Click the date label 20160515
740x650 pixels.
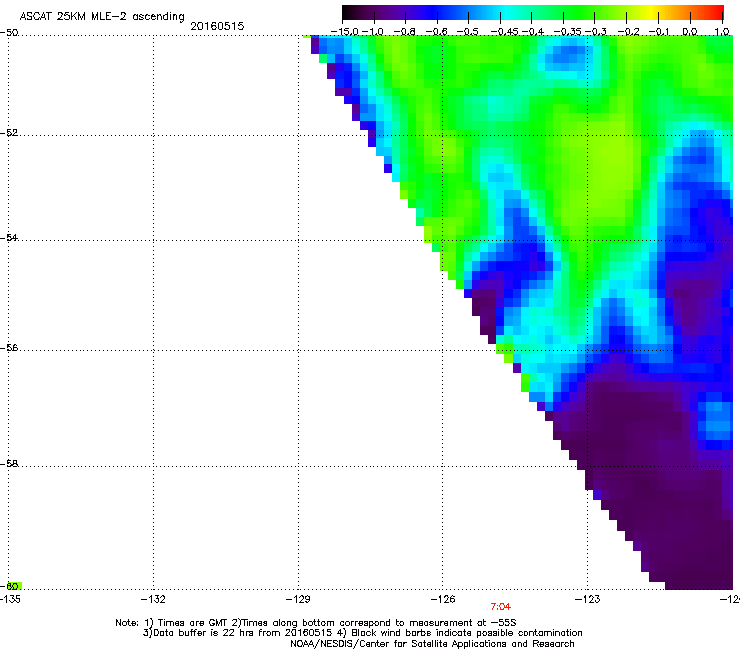(x=217, y=26)
